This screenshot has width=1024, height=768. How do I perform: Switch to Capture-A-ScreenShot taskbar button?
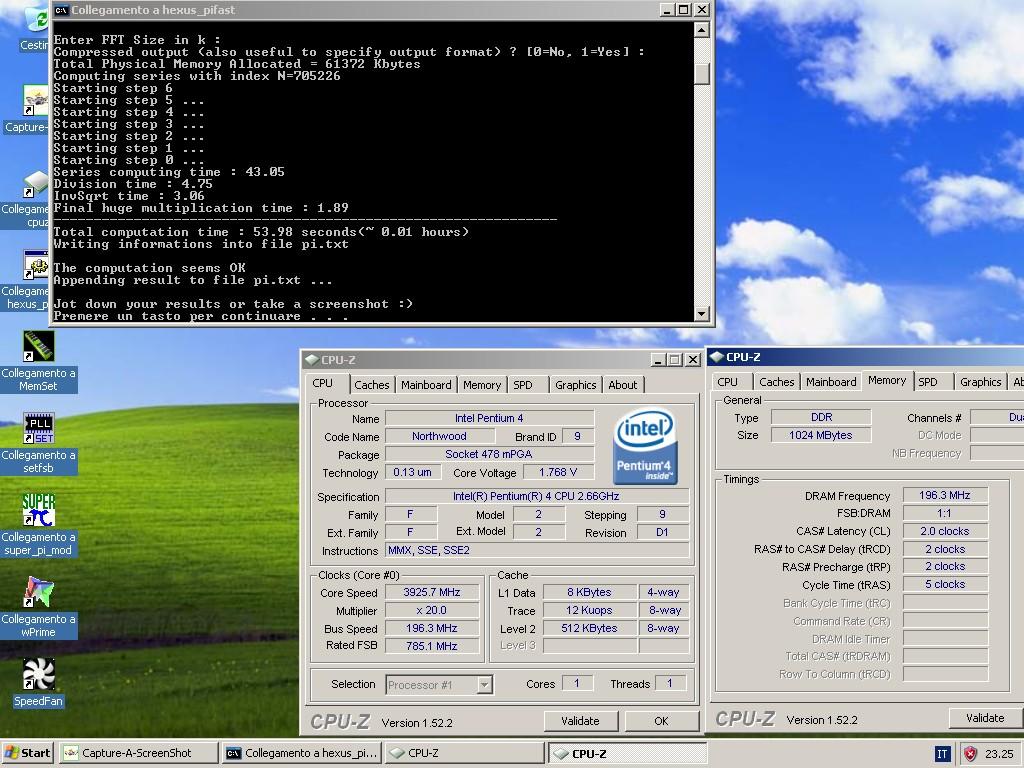coord(138,753)
